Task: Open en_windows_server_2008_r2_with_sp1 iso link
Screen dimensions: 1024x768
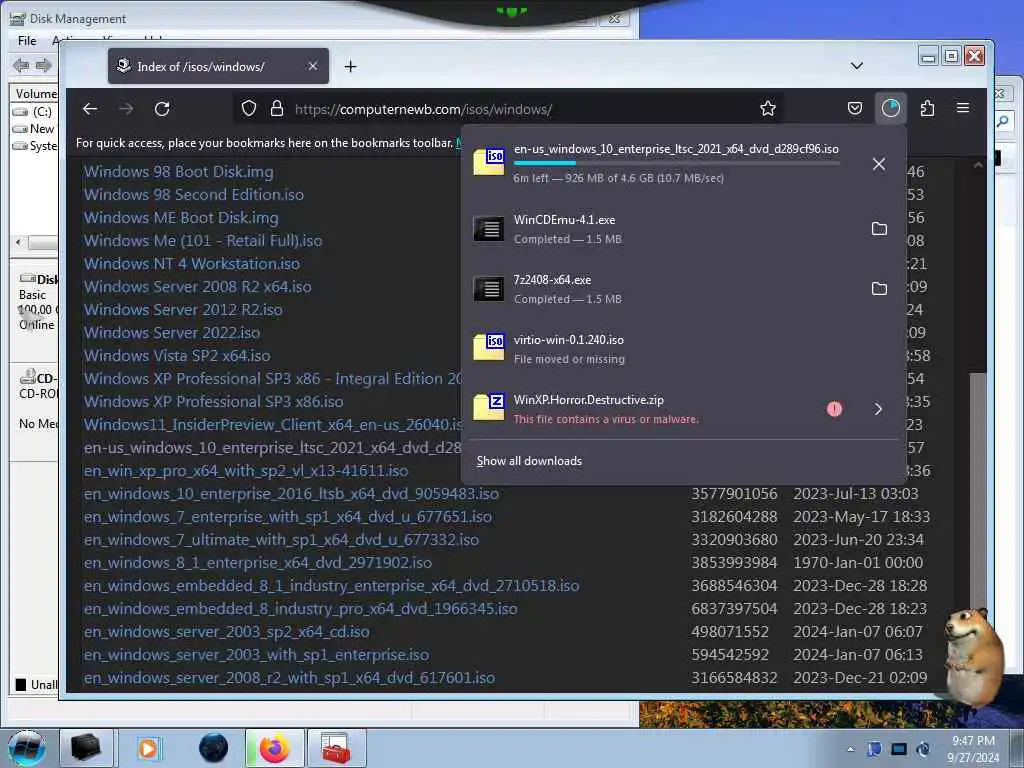Action: click(x=289, y=678)
